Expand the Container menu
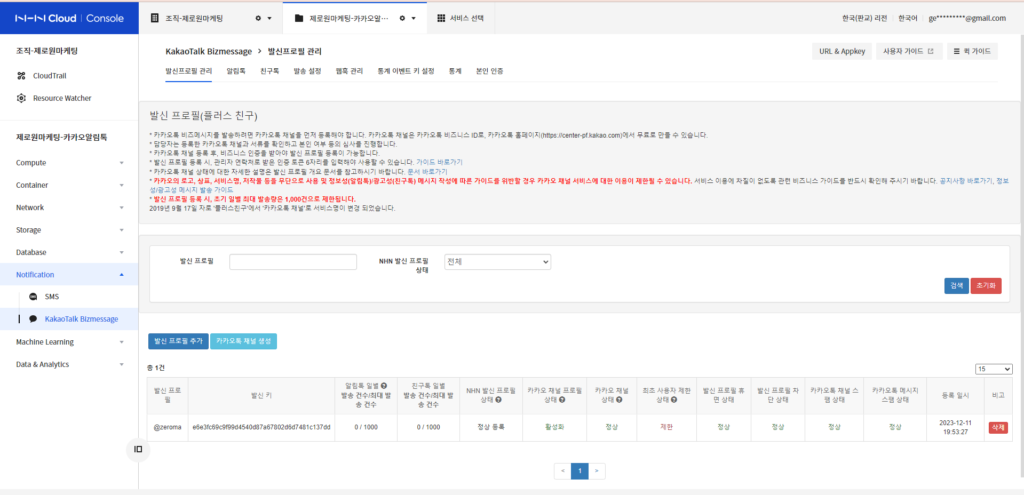The width and height of the screenshot is (1024, 495). click(x=69, y=185)
